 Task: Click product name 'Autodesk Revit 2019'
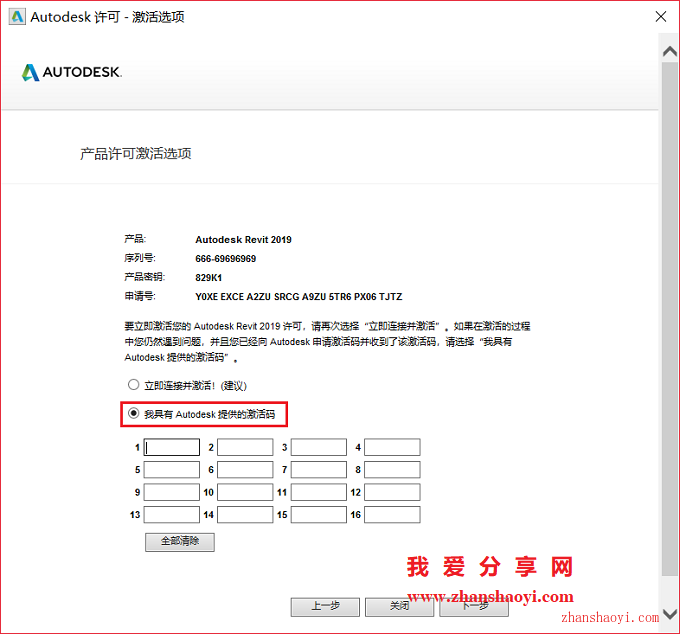(243, 240)
